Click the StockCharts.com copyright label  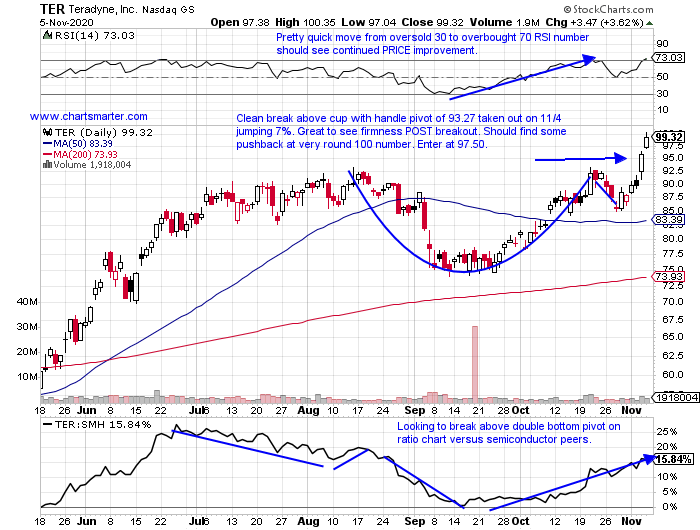(608, 9)
